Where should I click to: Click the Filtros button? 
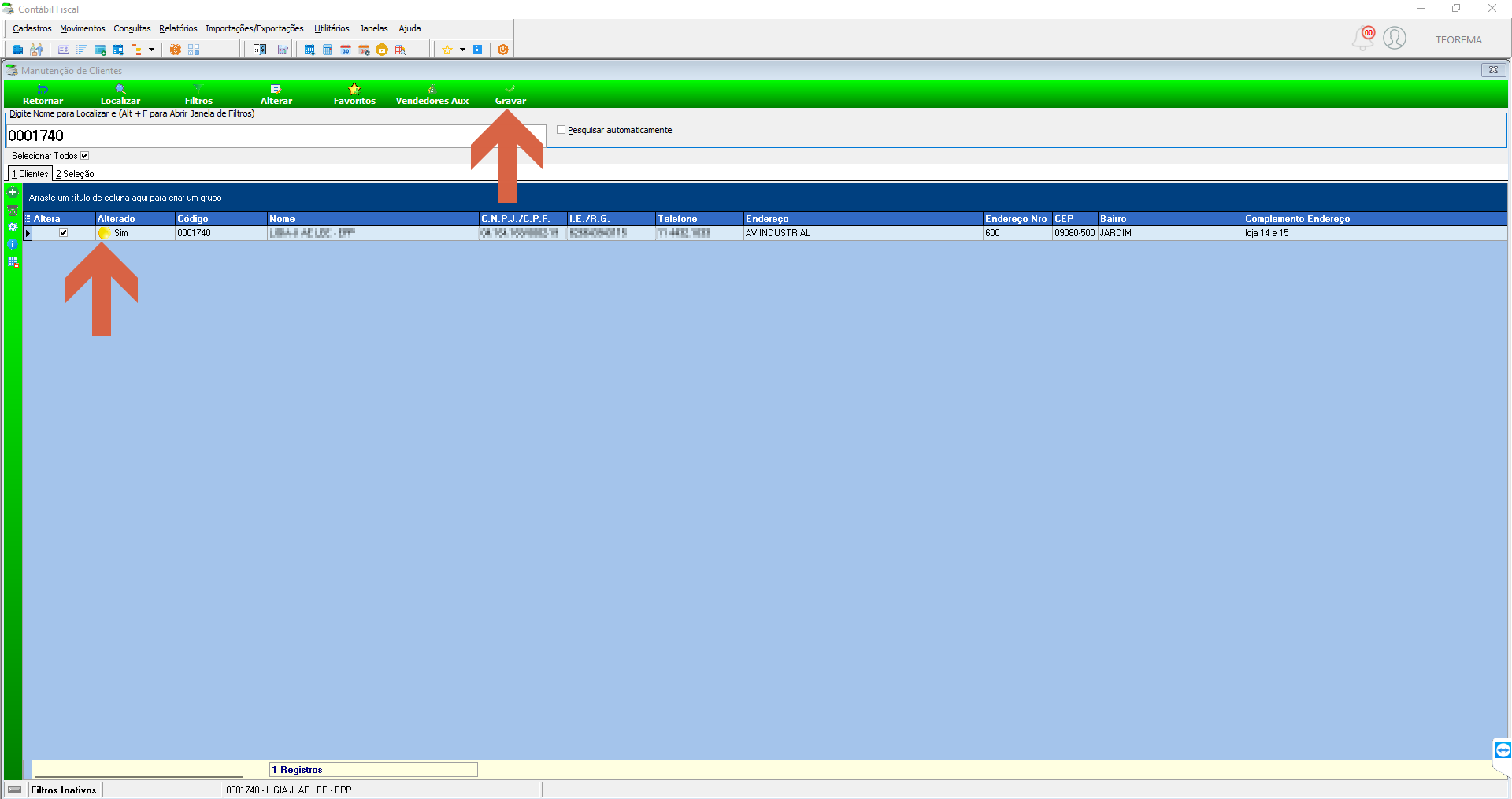198,94
